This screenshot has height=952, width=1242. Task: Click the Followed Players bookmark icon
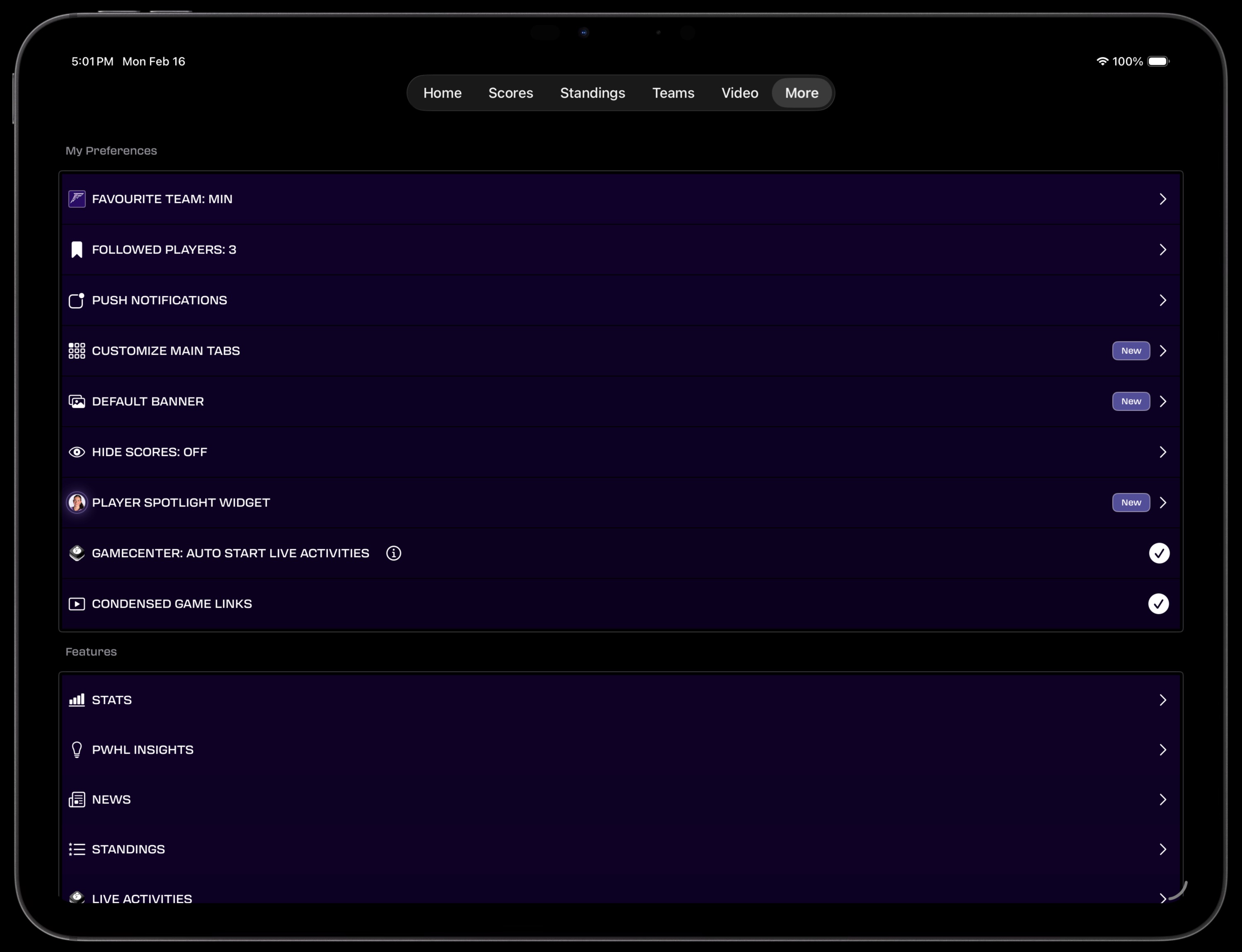[77, 249]
